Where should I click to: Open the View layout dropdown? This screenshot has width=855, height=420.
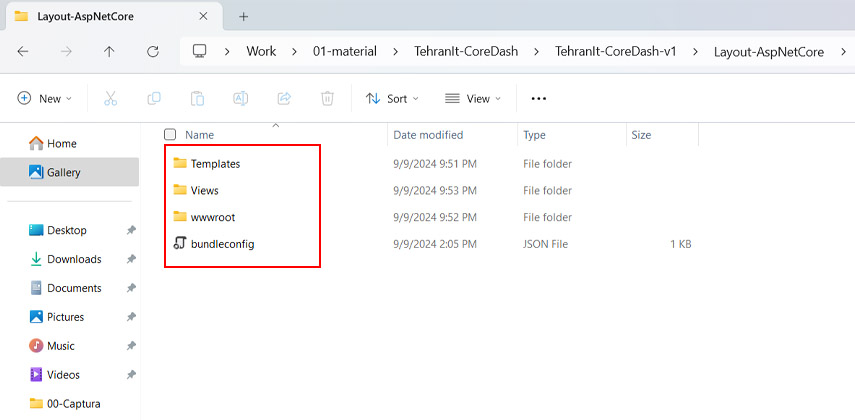473,98
